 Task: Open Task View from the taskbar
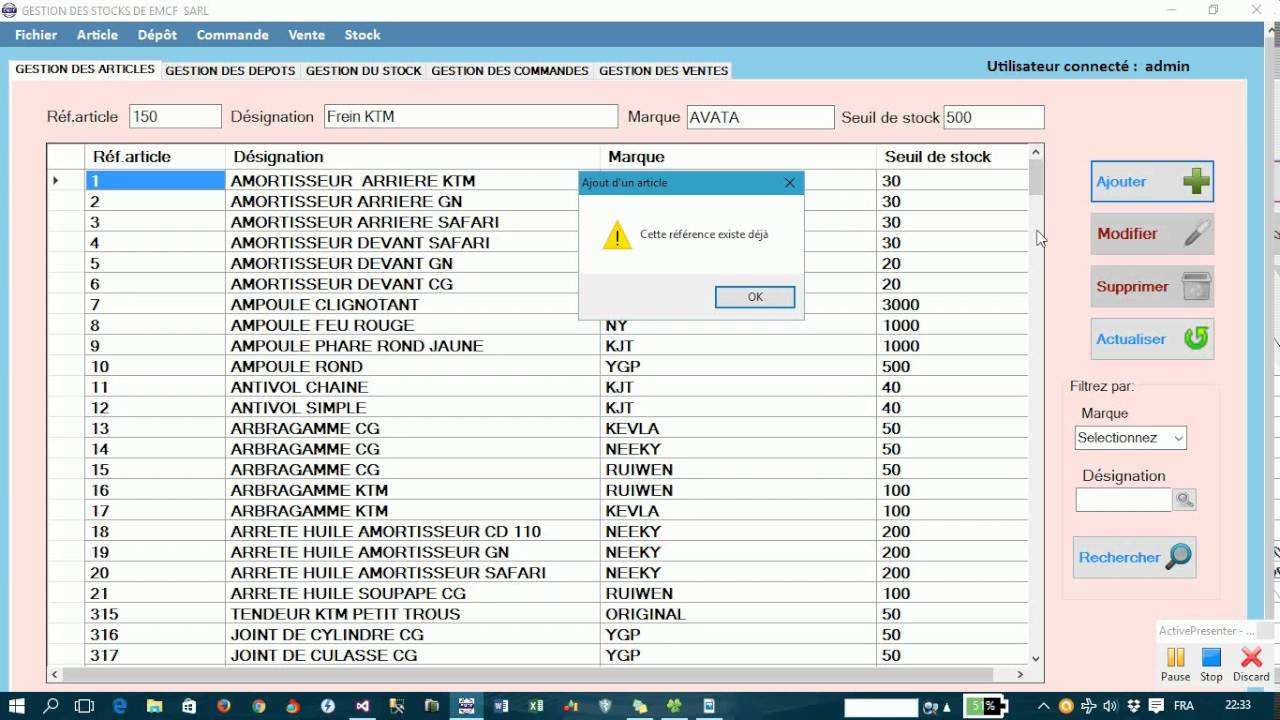85,706
